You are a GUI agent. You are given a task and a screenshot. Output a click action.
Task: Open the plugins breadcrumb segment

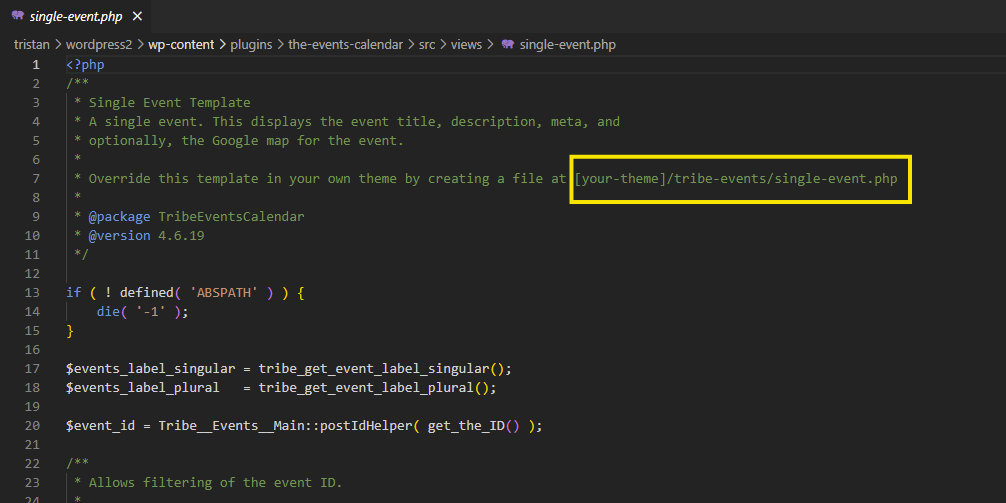click(252, 44)
